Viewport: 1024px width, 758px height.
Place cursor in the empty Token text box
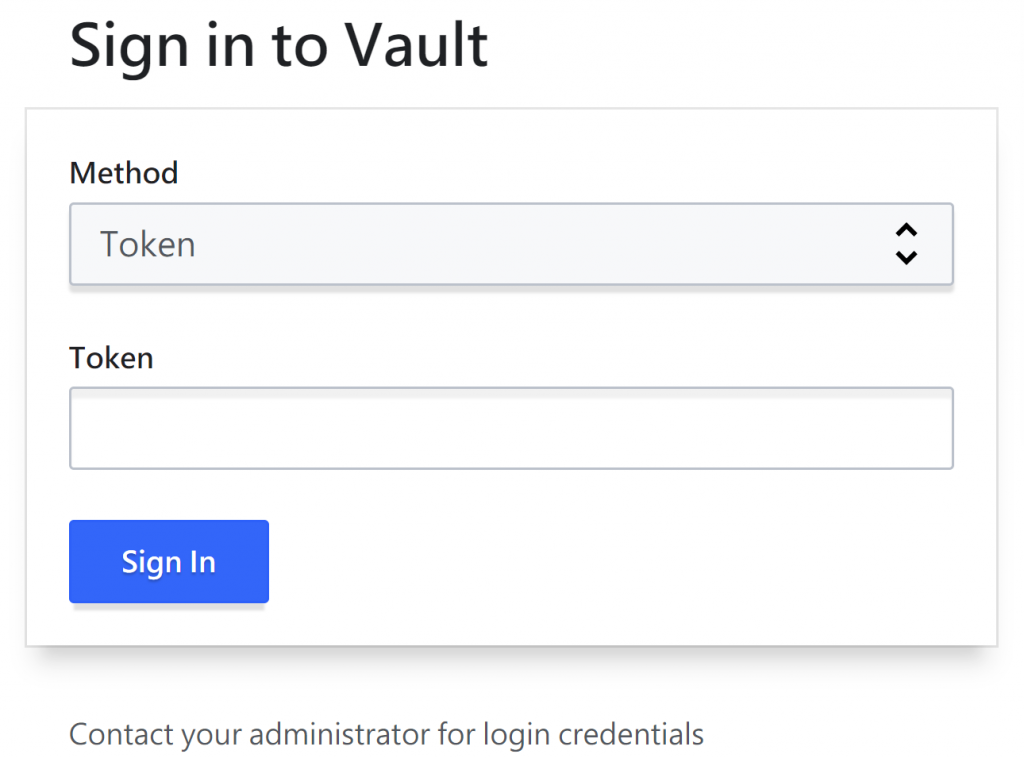(510, 428)
